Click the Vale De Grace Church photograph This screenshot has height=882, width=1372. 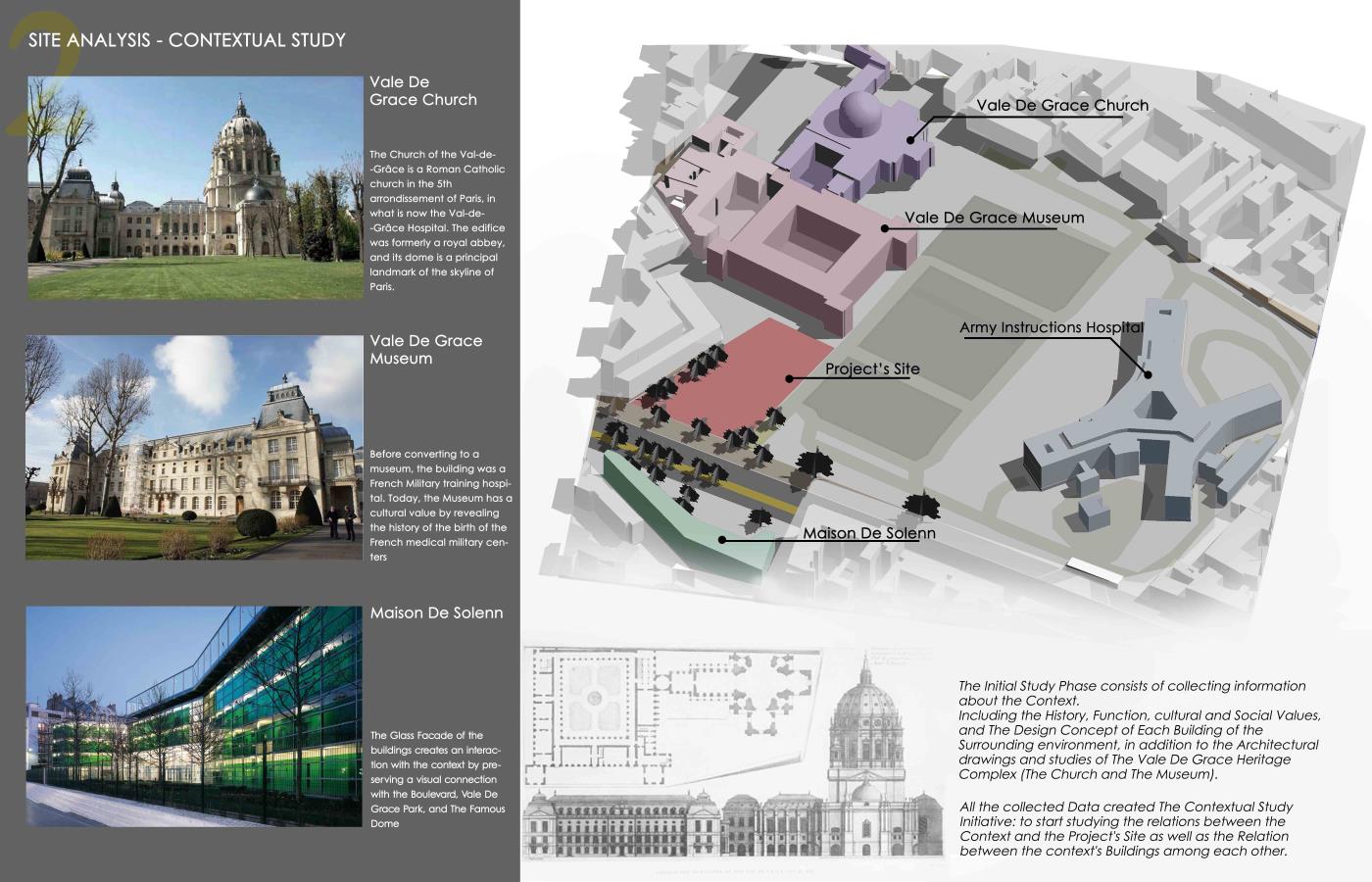click(x=194, y=188)
